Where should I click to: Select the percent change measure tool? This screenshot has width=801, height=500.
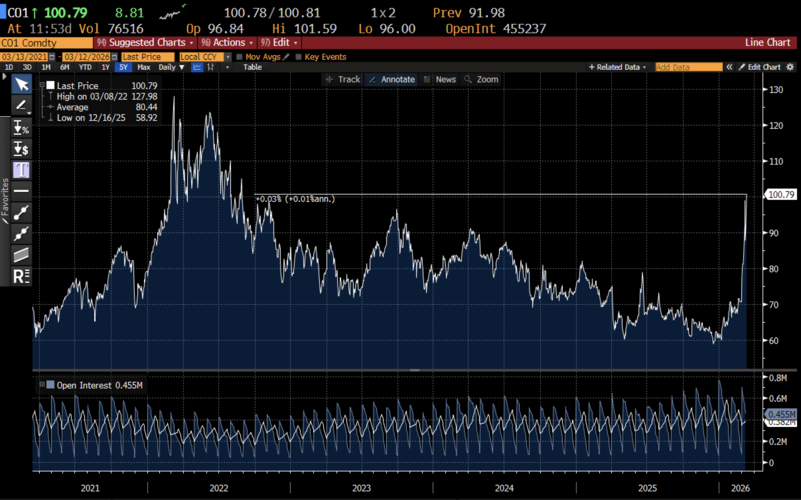pos(21,128)
